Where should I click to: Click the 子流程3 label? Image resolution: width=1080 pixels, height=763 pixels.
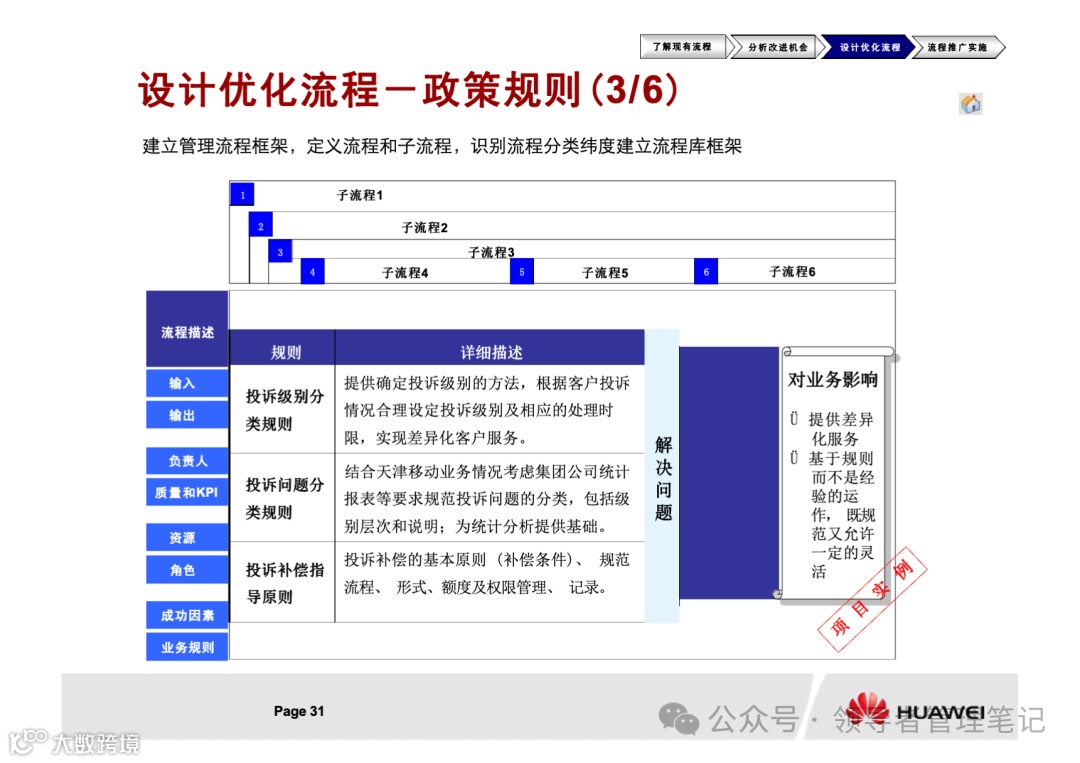click(491, 252)
